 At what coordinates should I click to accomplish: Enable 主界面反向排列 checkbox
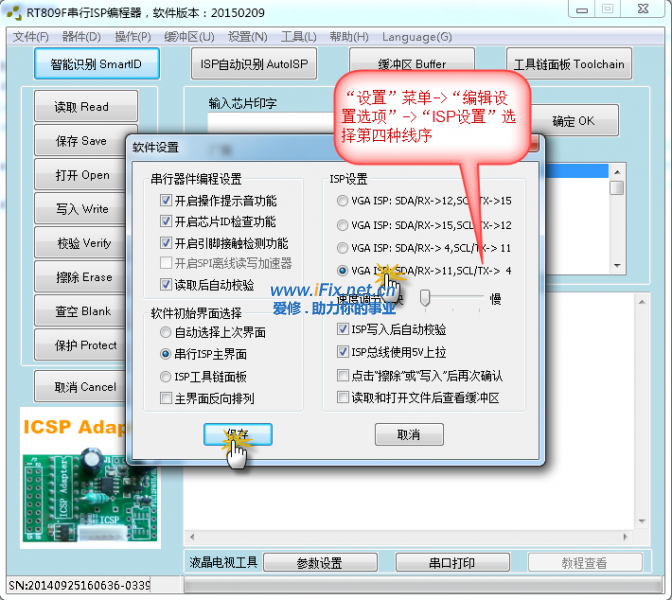(166, 398)
